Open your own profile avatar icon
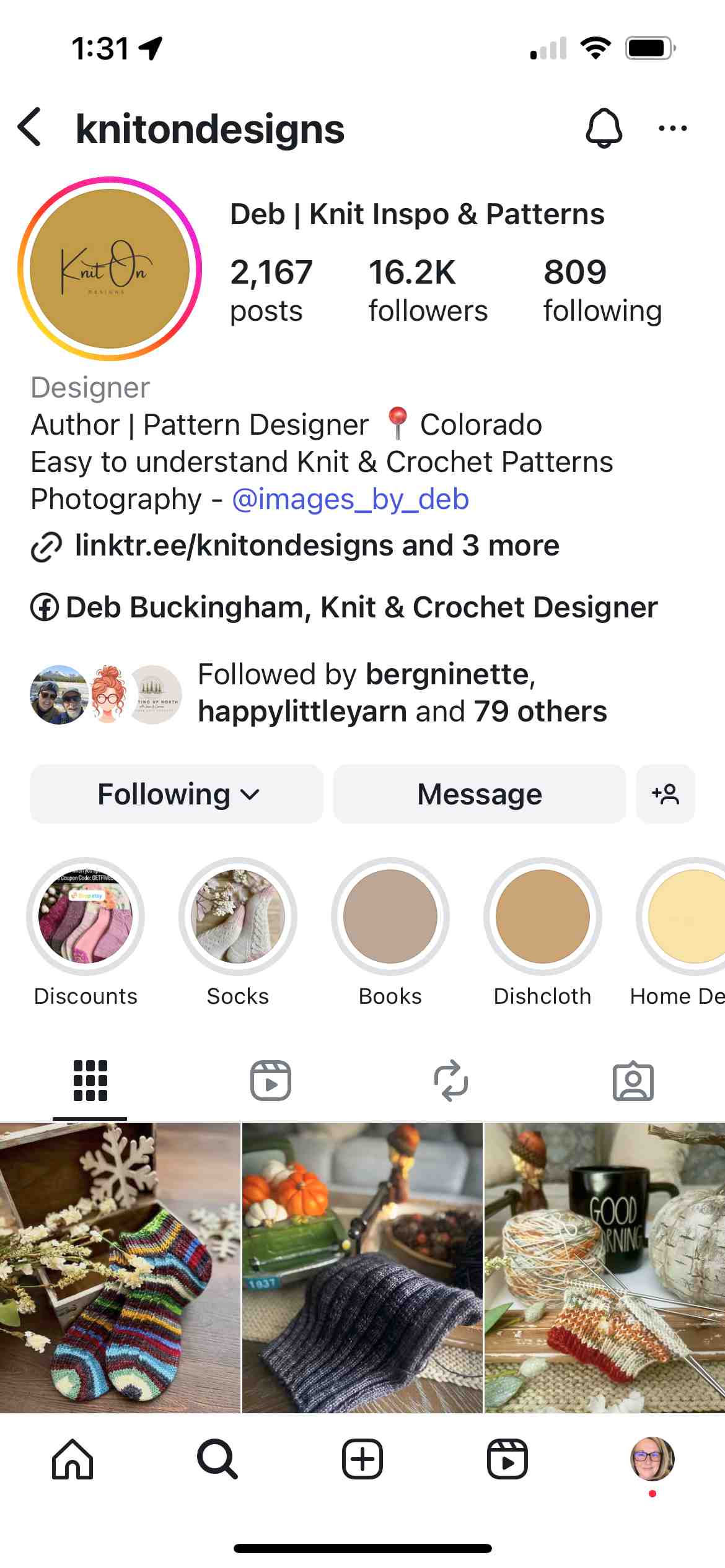725x1568 pixels. pyautogui.click(x=652, y=1458)
